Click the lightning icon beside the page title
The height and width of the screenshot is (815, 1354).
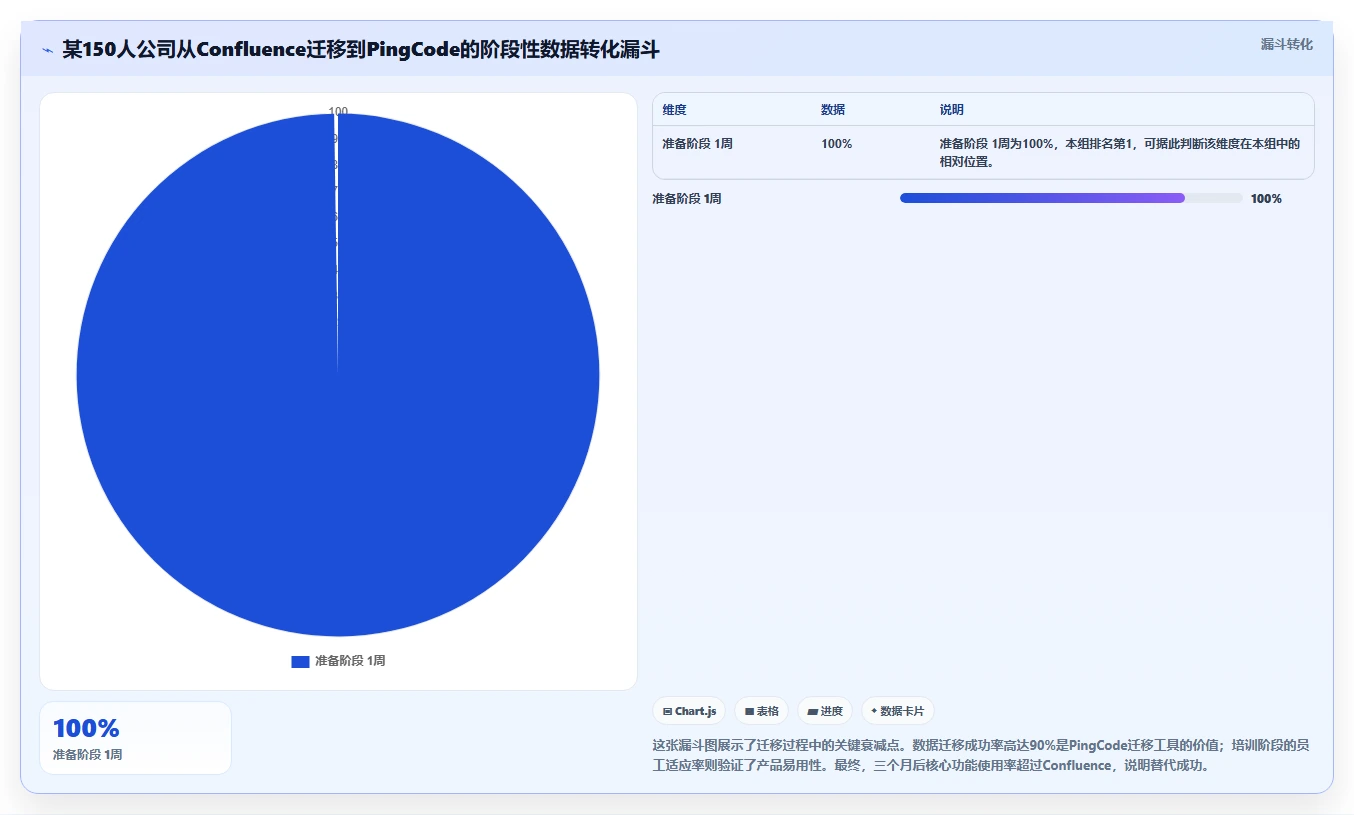47,49
